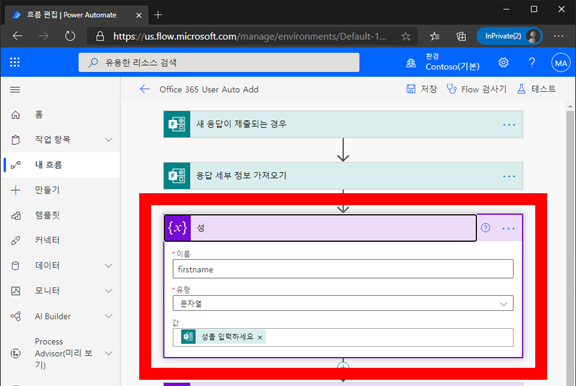
Task: Add this page to favorites with the star
Action: point(406,36)
